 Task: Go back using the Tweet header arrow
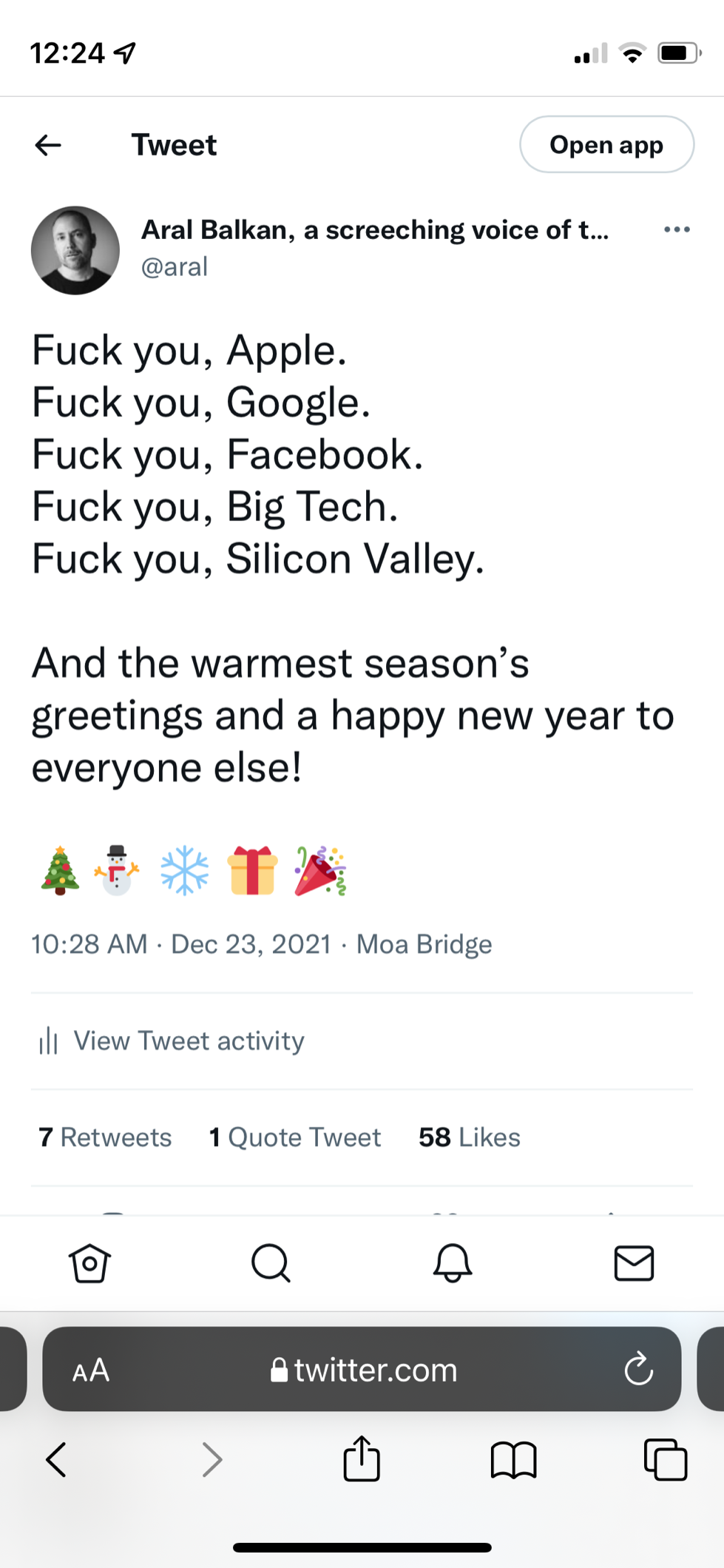(48, 145)
